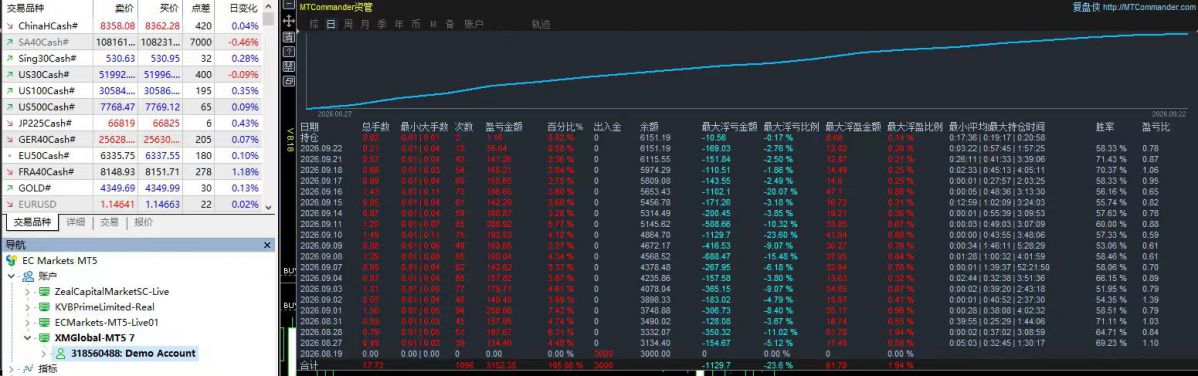Click the 禁 (disable) icon in MTCommander sidebar
The width and height of the screenshot is (1198, 376).
click(x=288, y=66)
